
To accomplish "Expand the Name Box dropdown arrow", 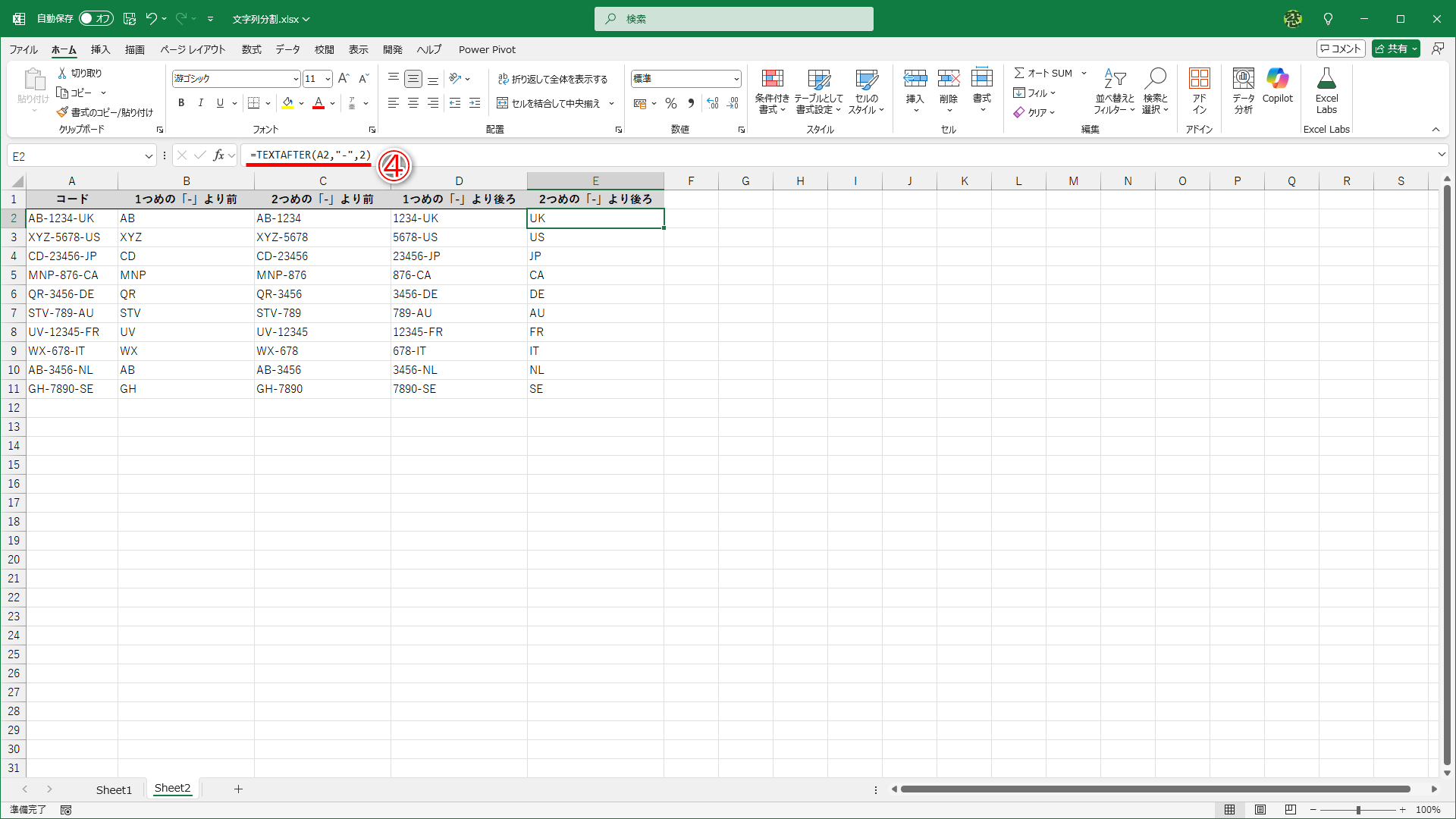I will tap(149, 156).
